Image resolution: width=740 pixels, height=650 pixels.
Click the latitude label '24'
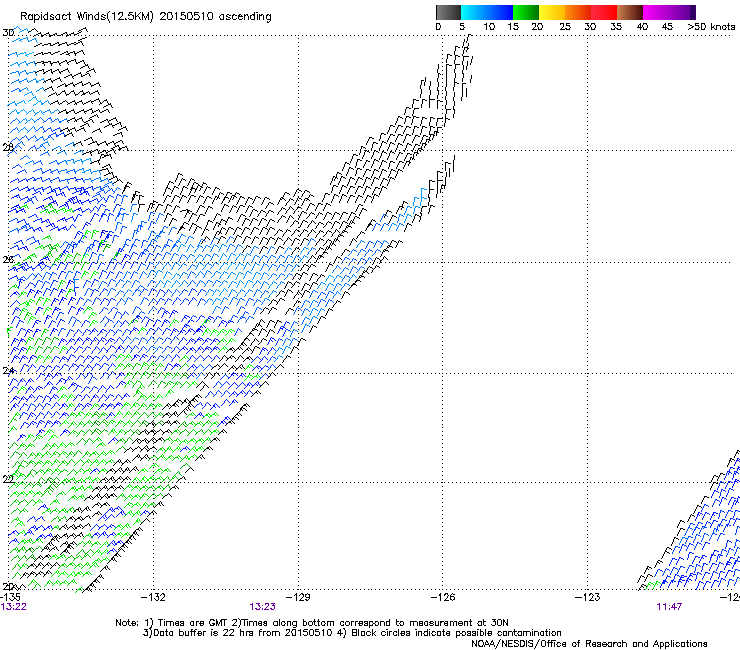coord(8,371)
